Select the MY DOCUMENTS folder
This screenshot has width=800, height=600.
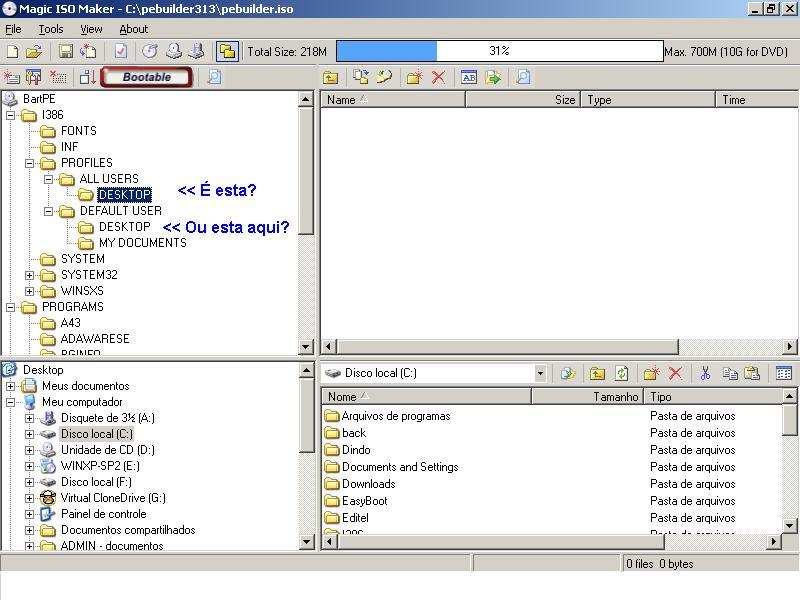tap(143, 243)
